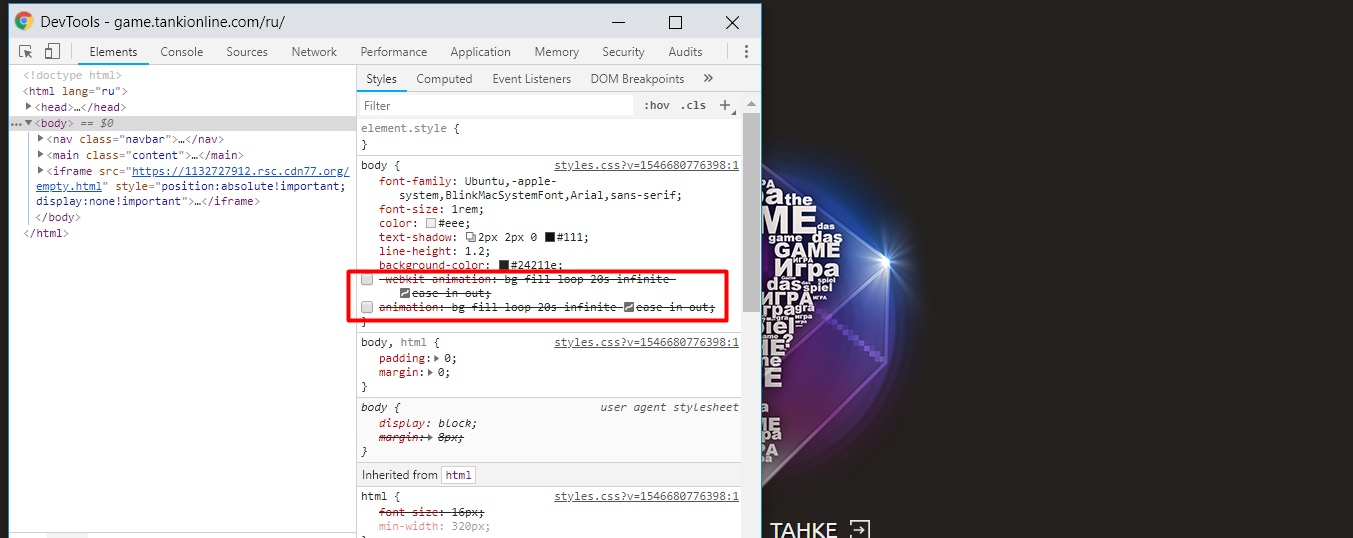
Task: Toggle the :hov element state panel
Action: [657, 105]
